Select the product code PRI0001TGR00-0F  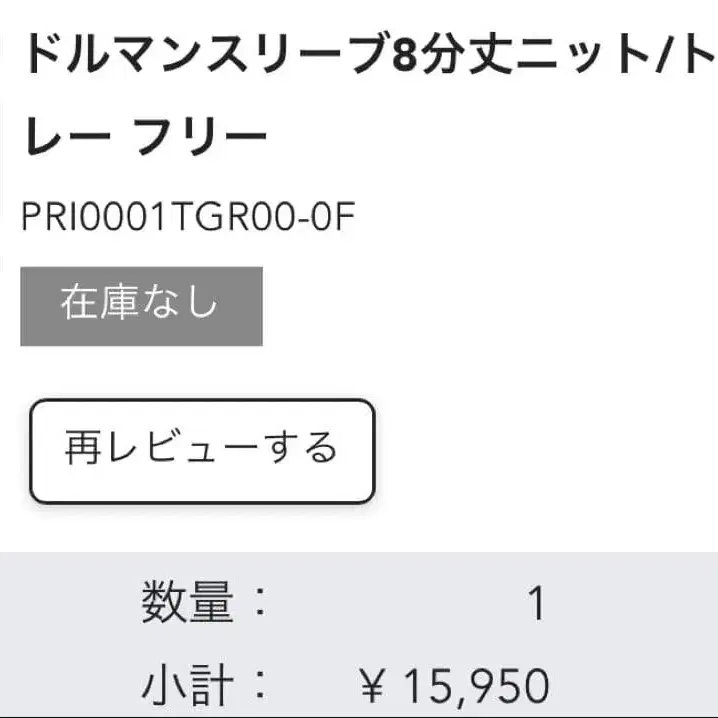[188, 217]
